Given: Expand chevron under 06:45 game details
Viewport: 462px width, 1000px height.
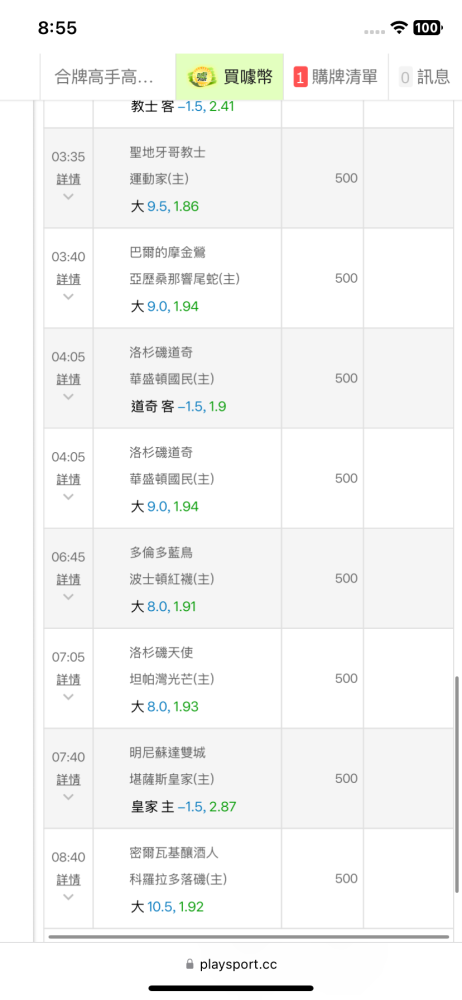Looking at the screenshot, I should tap(68, 597).
